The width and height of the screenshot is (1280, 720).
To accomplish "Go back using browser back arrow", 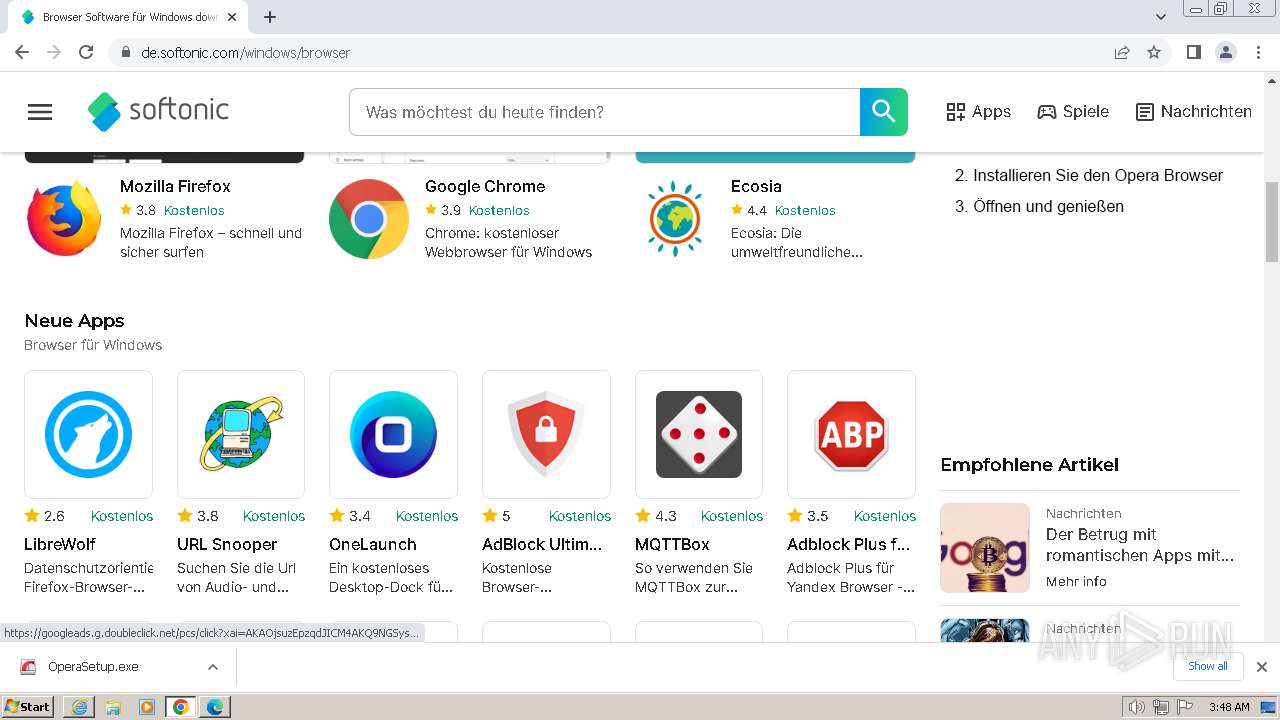I will point(22,52).
